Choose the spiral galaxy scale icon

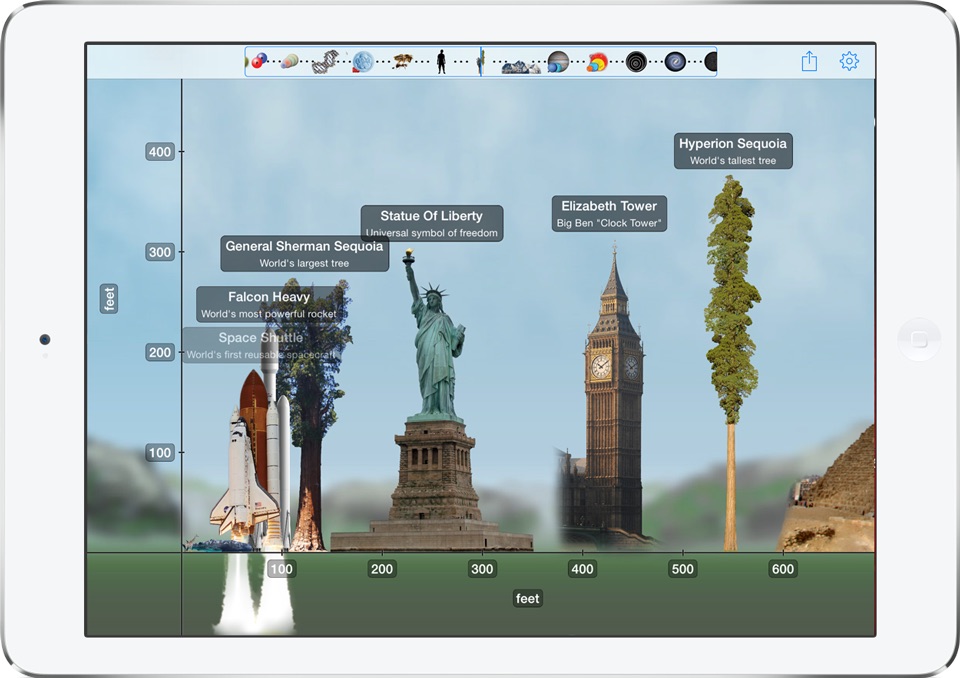click(675, 62)
